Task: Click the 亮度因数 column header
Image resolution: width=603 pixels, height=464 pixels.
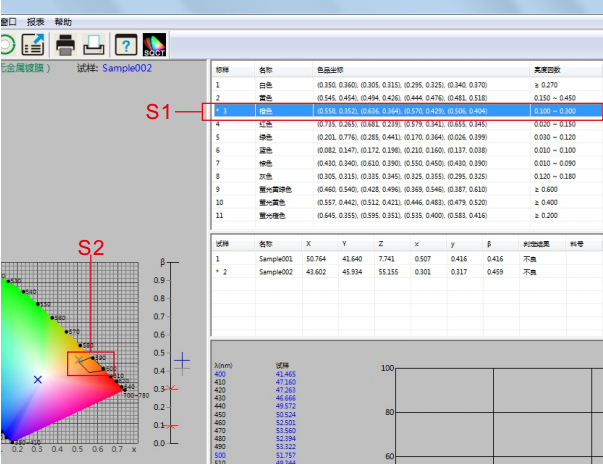Action: 546,71
